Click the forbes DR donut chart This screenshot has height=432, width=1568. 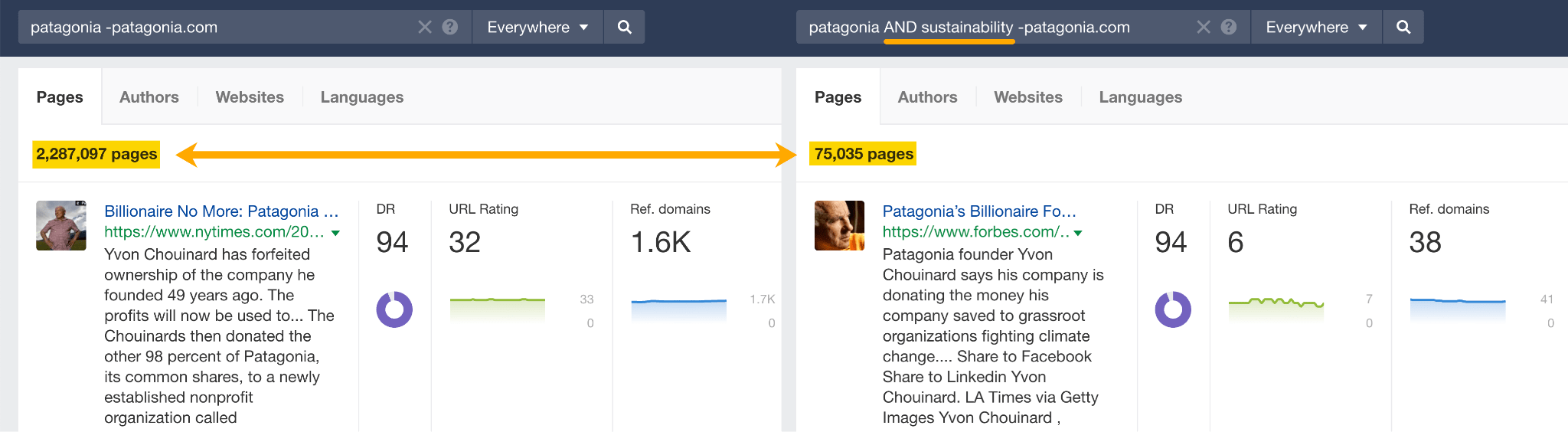point(1173,309)
